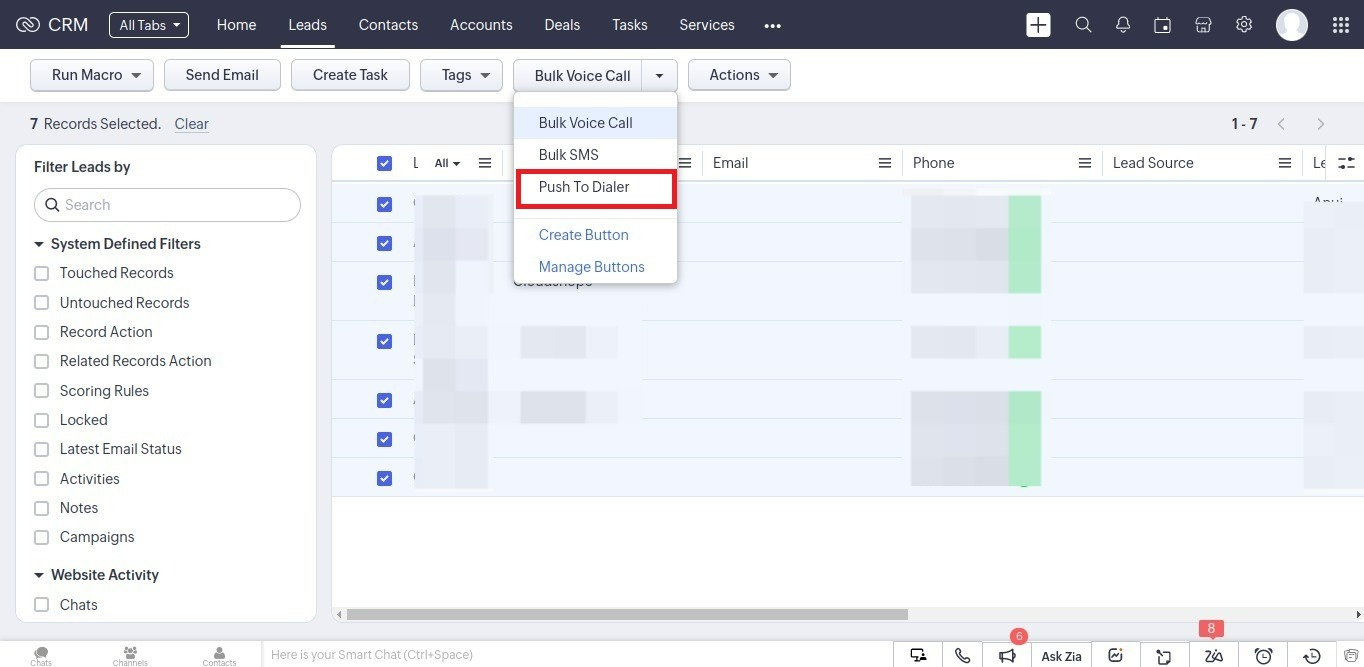Click Ask Zia in the bottom bar
This screenshot has height=667, width=1364.
1061,656
